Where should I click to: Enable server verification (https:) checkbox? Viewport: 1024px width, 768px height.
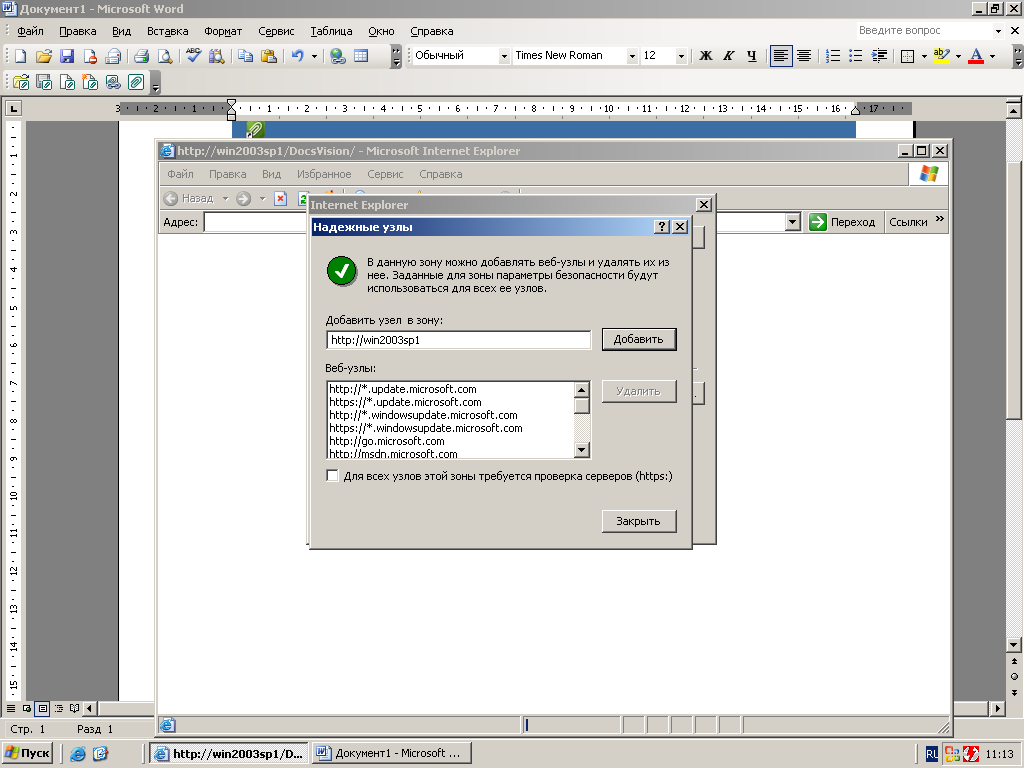332,475
